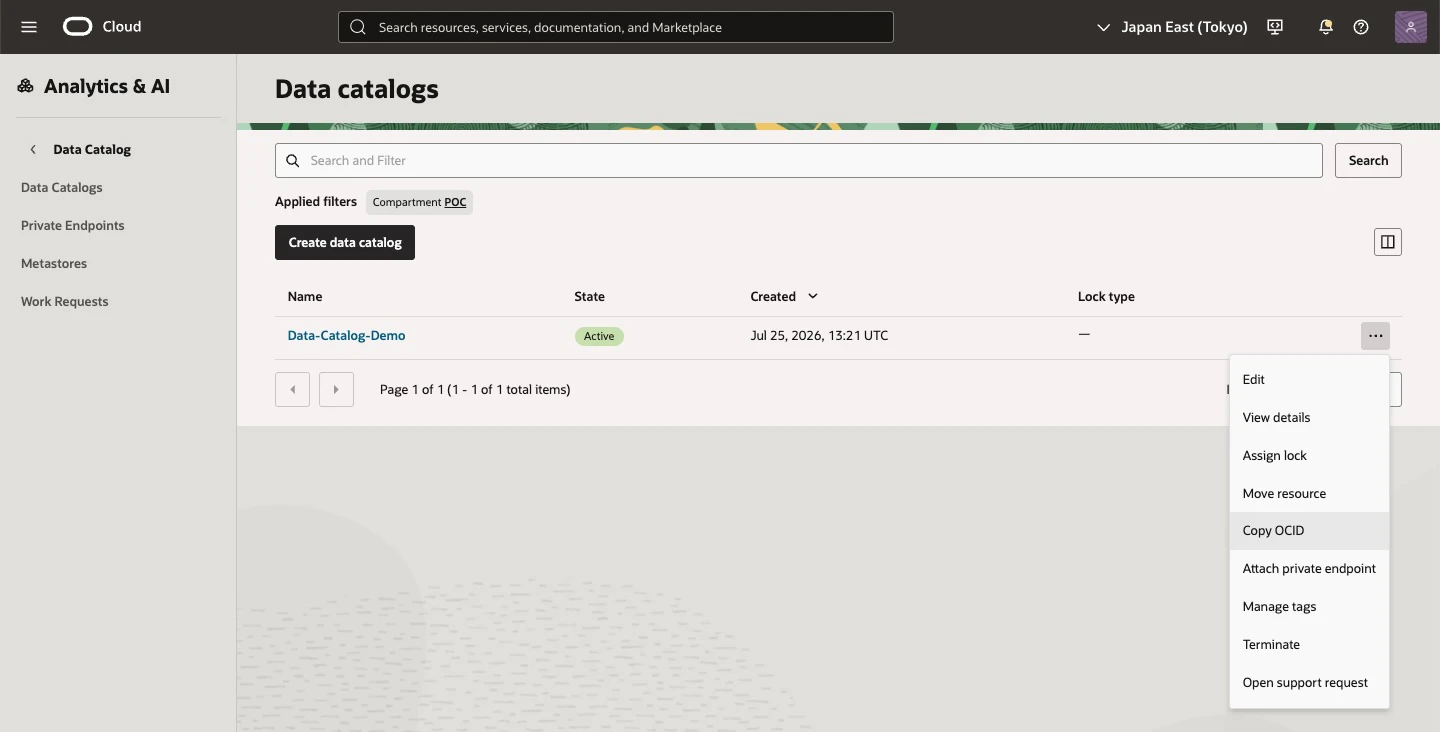Click the Jul 25, 2026, 13:21 UTC timestamp
Viewport: 1440px width, 732px height.
[x=819, y=336]
